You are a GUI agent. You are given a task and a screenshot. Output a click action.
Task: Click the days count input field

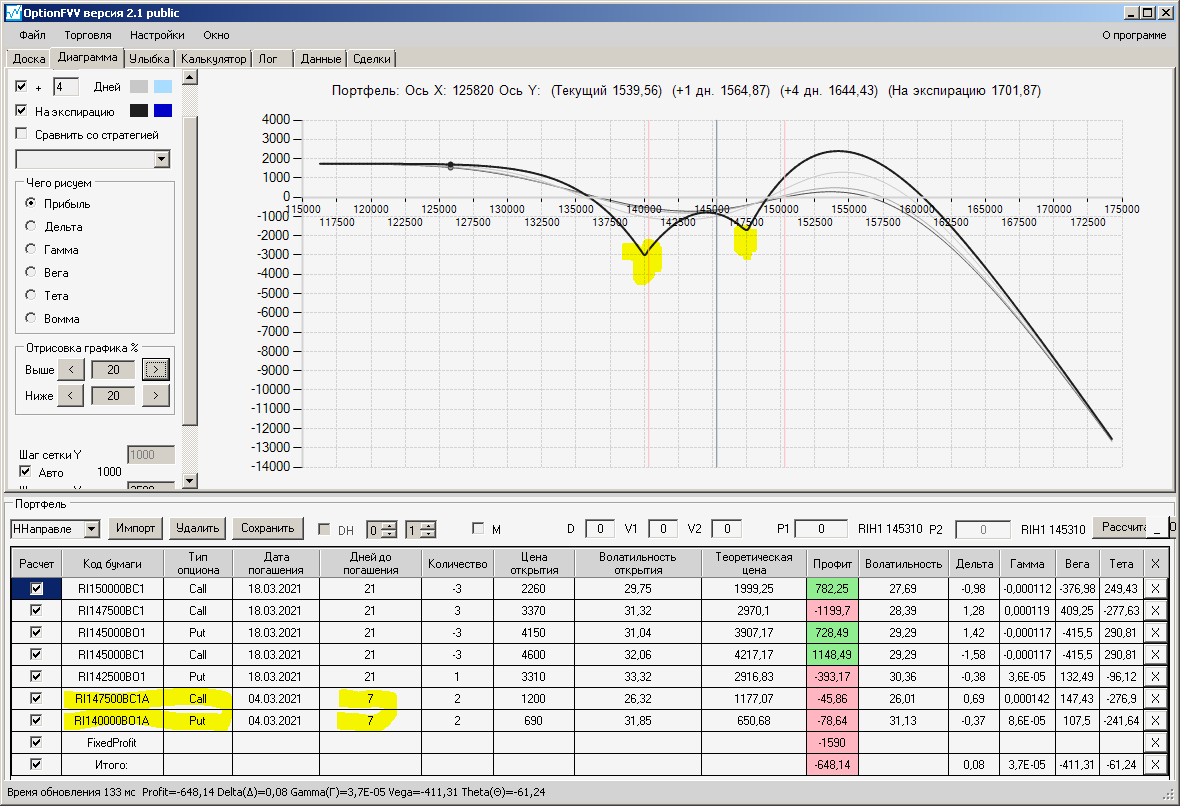coord(65,87)
